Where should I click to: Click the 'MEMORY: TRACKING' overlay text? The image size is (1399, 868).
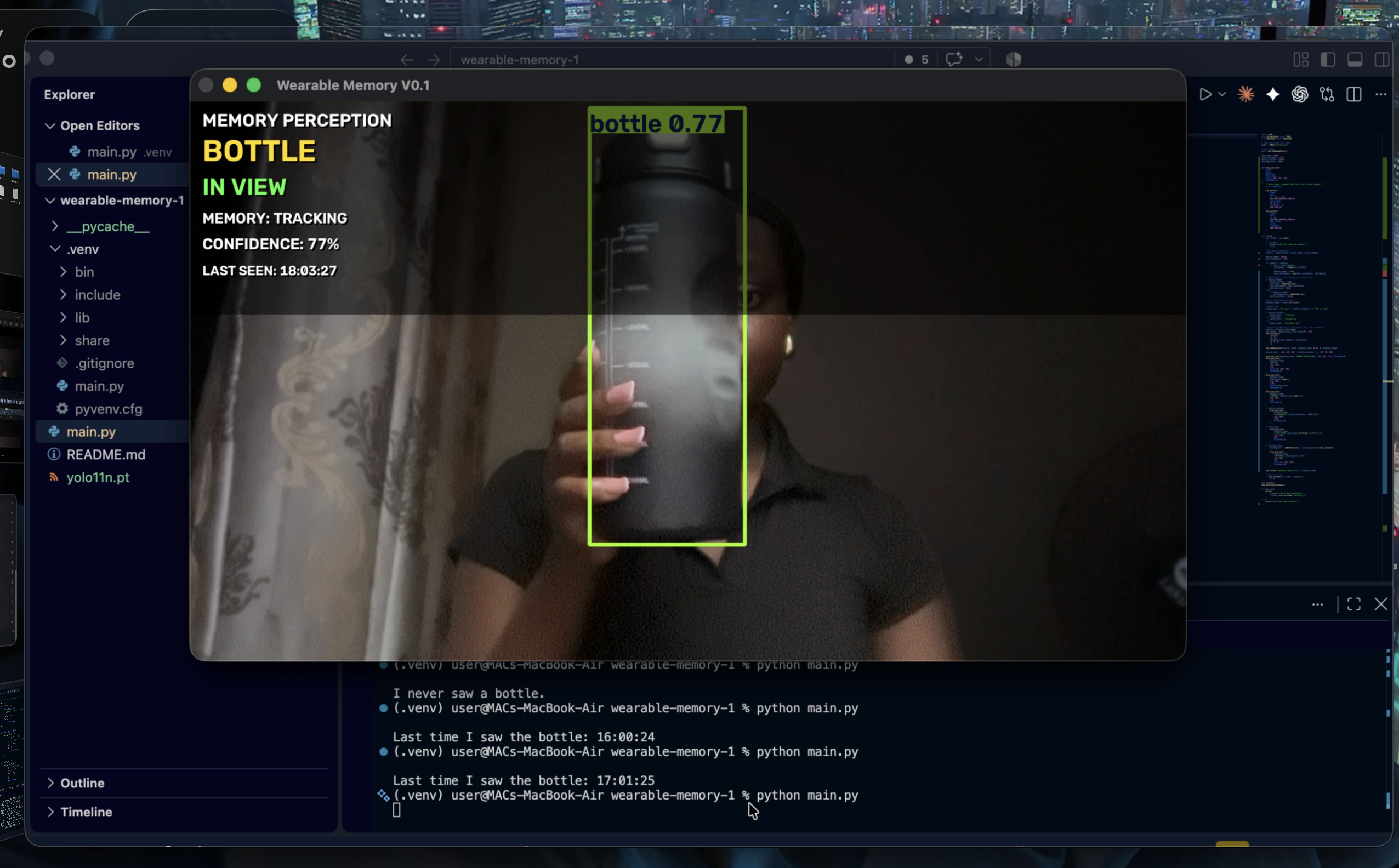tap(275, 219)
